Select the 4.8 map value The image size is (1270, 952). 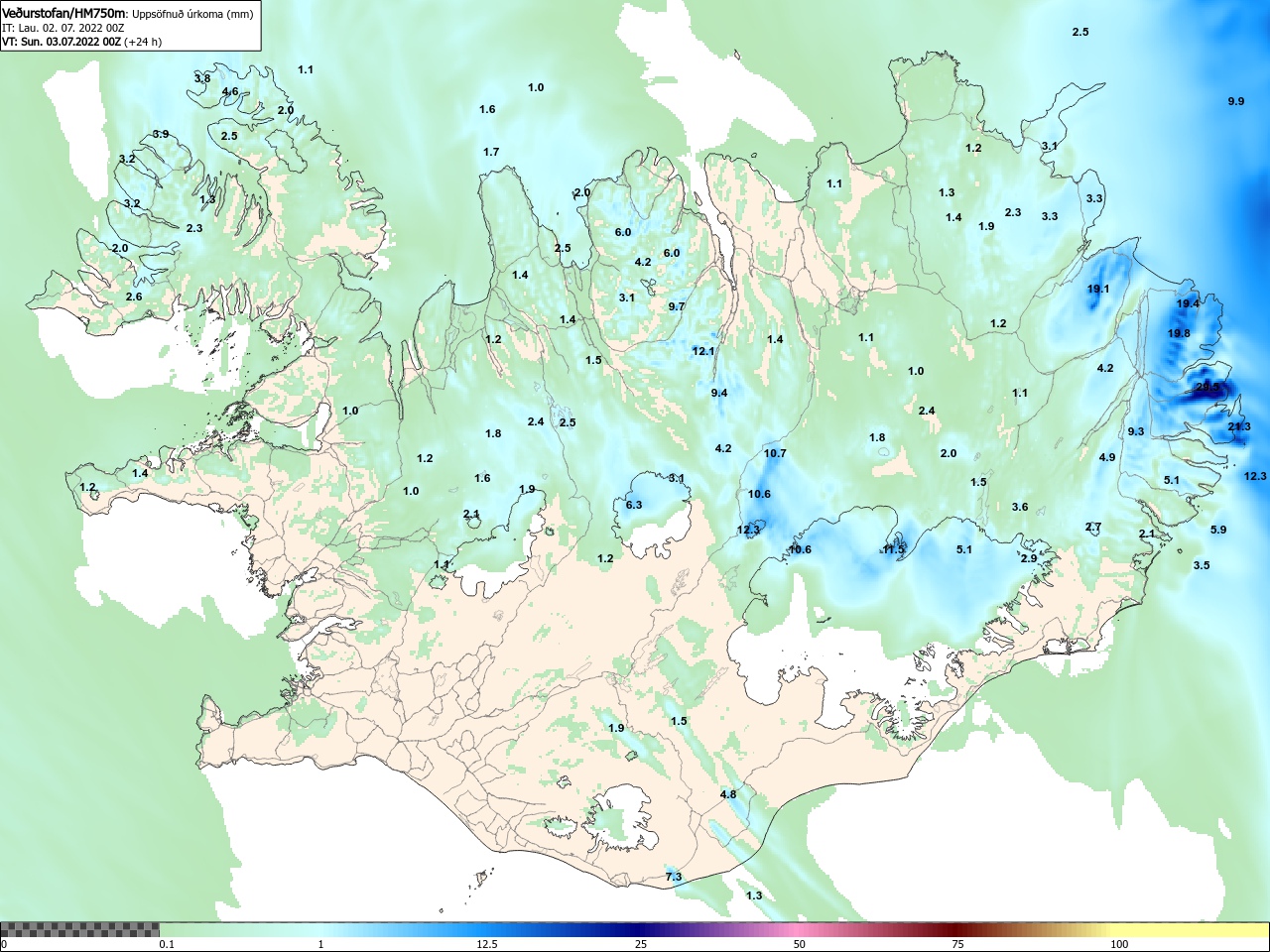pyautogui.click(x=728, y=794)
